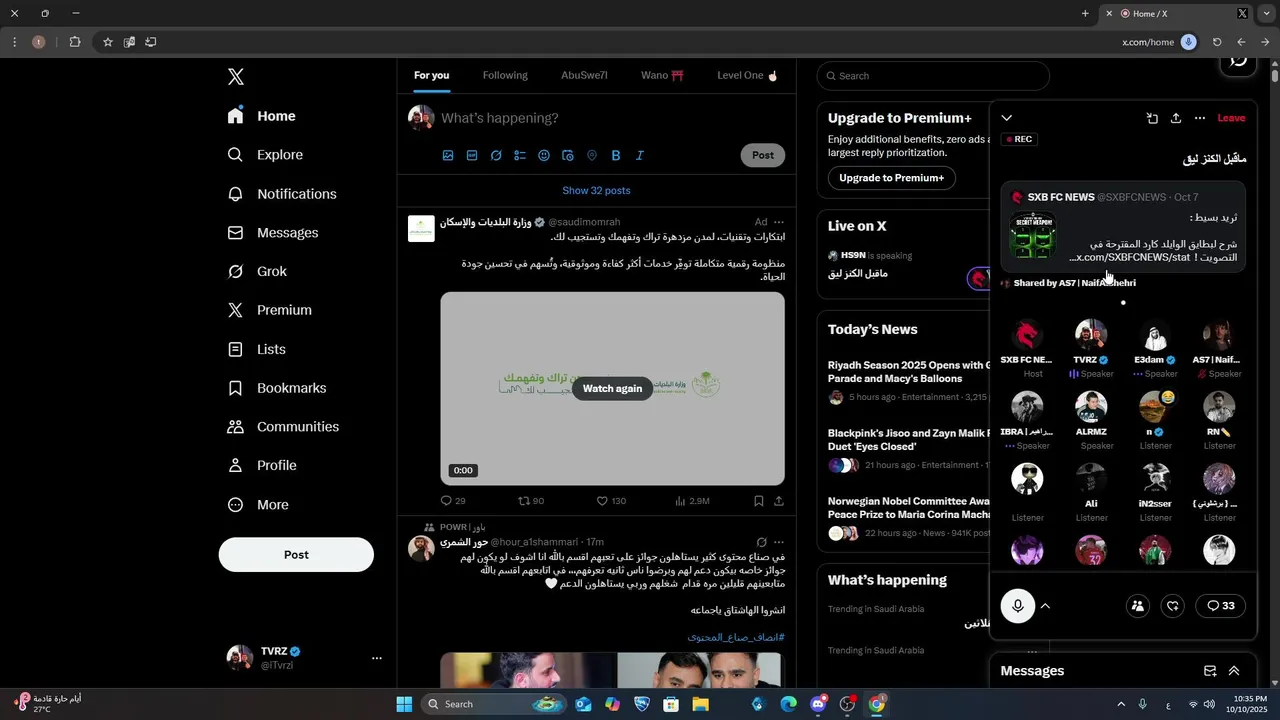The height and width of the screenshot is (720, 1280).
Task: Switch to the For you tab
Action: [432, 76]
